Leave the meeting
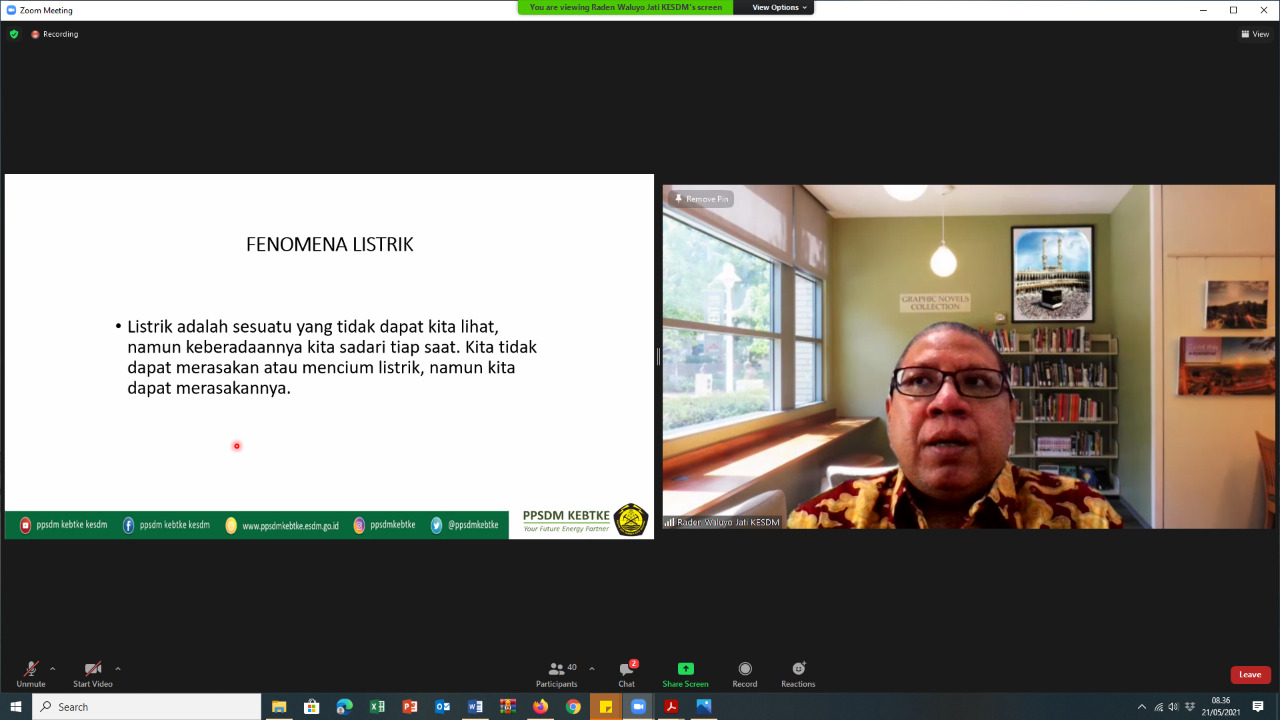The image size is (1280, 720). pyautogui.click(x=1250, y=674)
